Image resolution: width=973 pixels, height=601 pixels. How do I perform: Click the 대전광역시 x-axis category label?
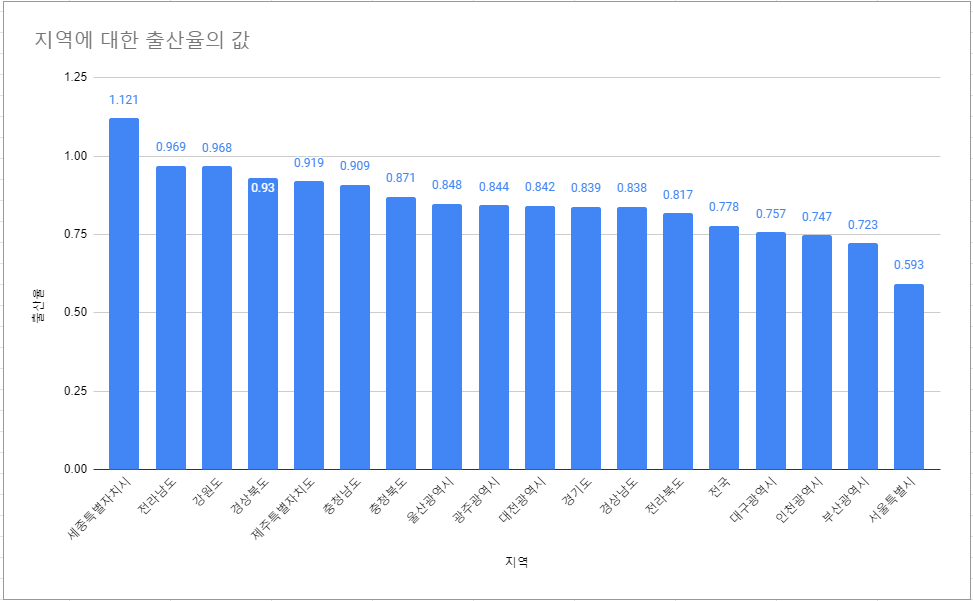coord(522,500)
